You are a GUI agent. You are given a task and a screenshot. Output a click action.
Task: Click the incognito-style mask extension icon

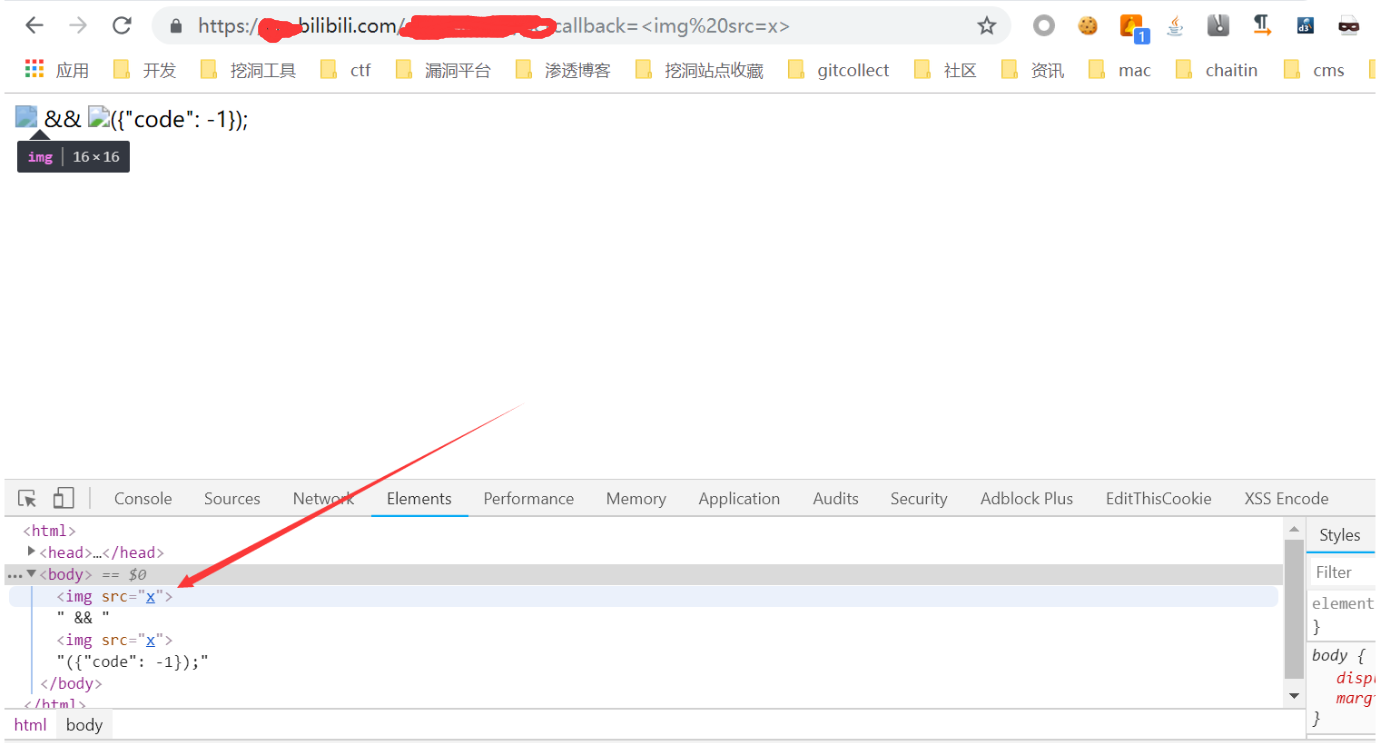[1349, 25]
